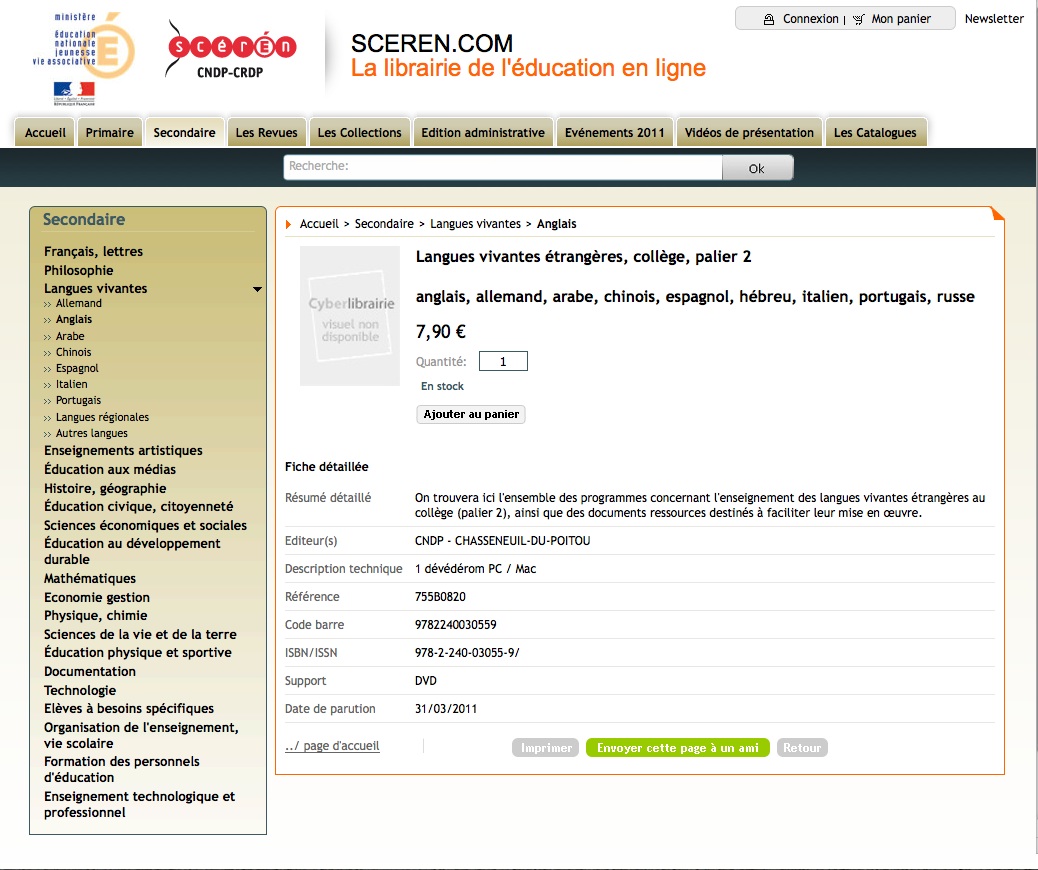Image resolution: width=1038 pixels, height=870 pixels.
Task: Open the Edition administrative tab
Action: pos(483,132)
